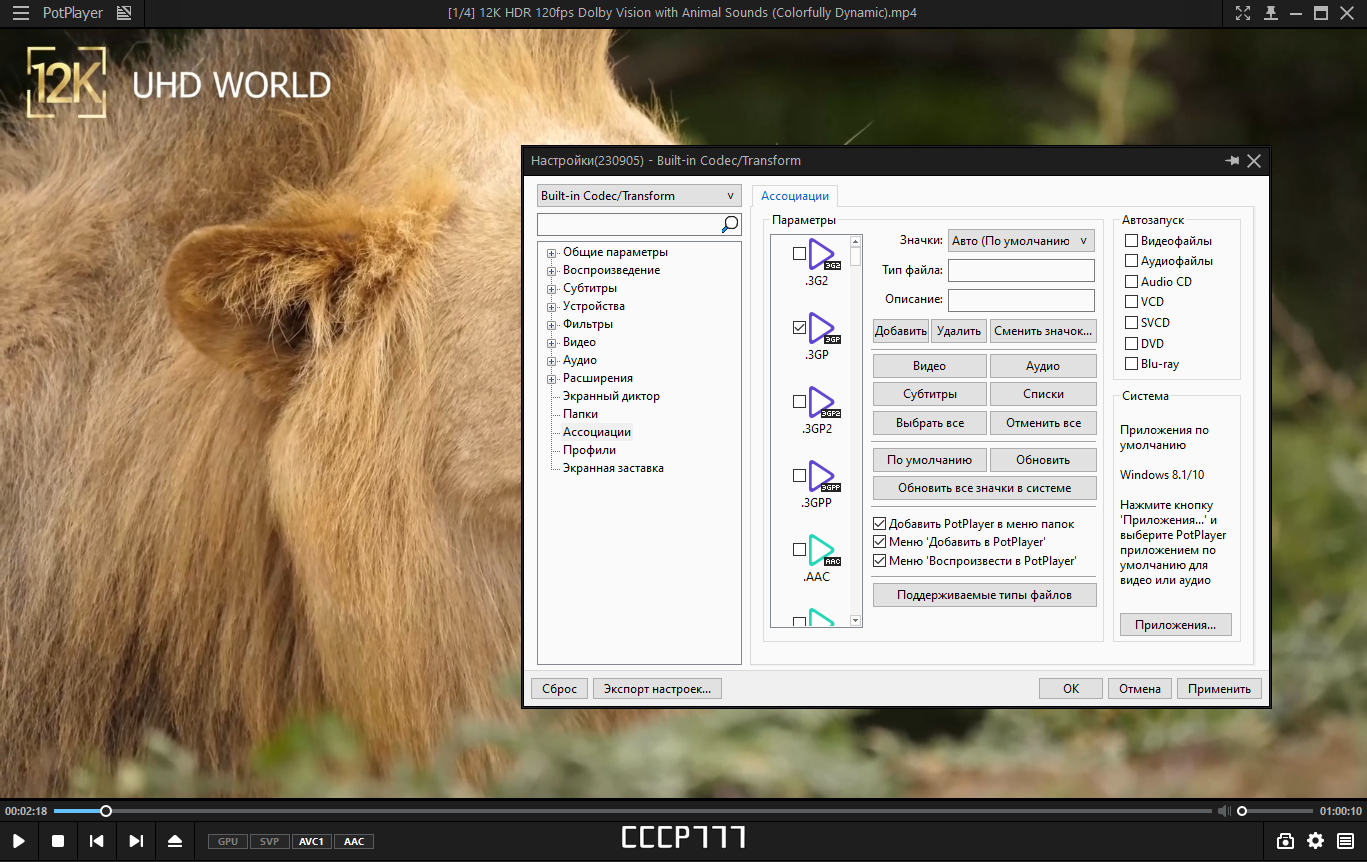Open the PotPlayer main menu

[x=20, y=13]
